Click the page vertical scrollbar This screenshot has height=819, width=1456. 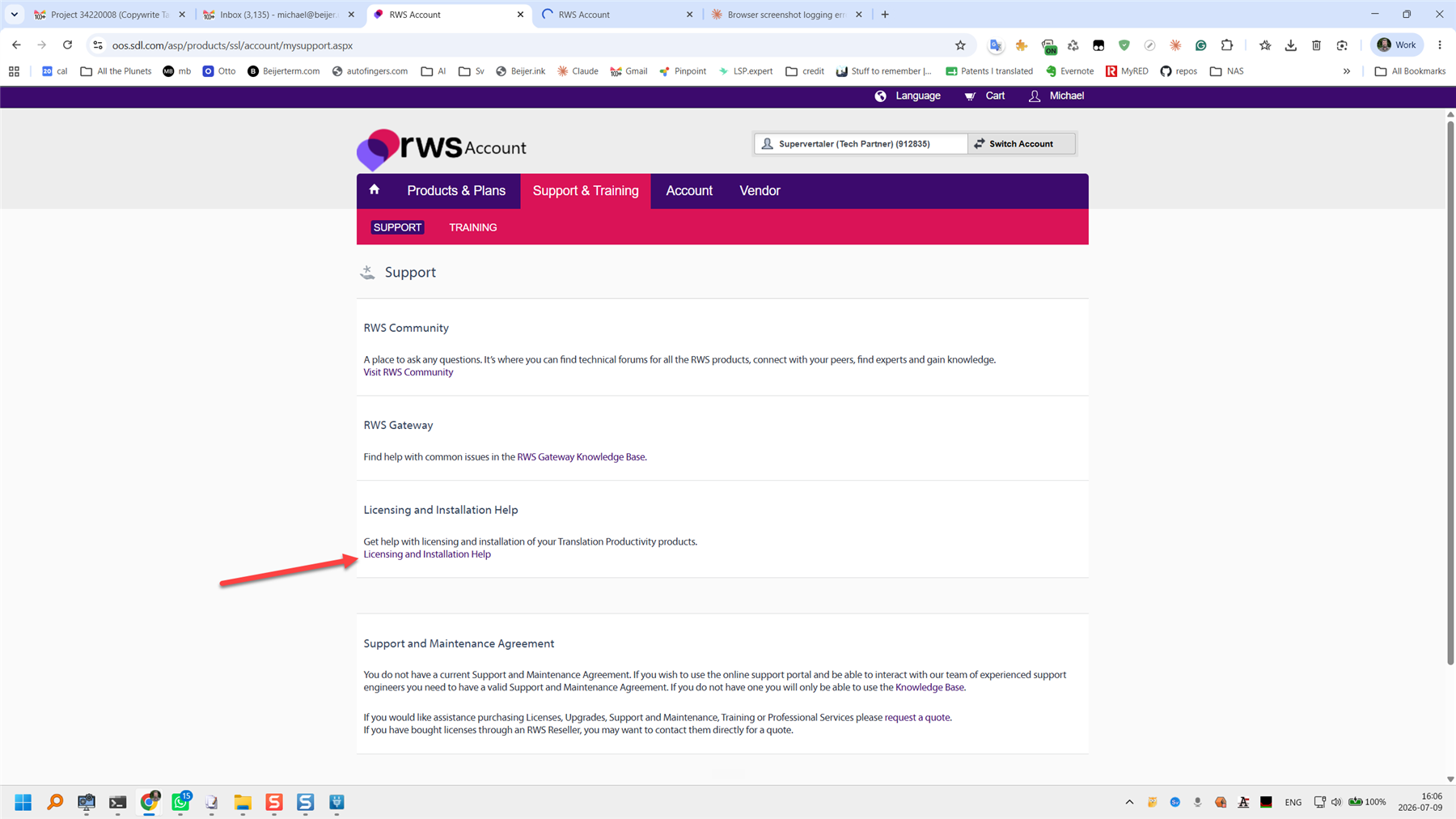click(1450, 393)
